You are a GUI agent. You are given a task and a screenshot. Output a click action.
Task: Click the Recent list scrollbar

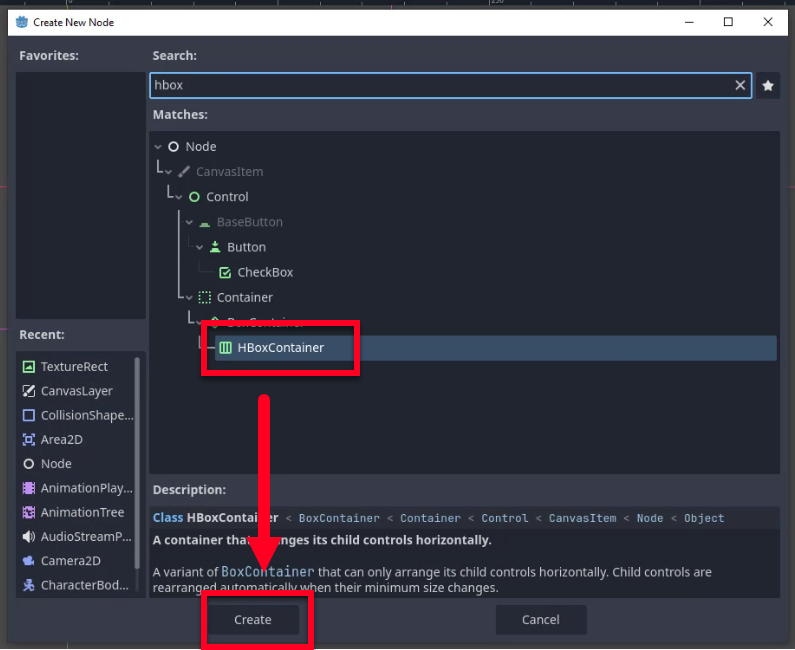tap(137, 462)
